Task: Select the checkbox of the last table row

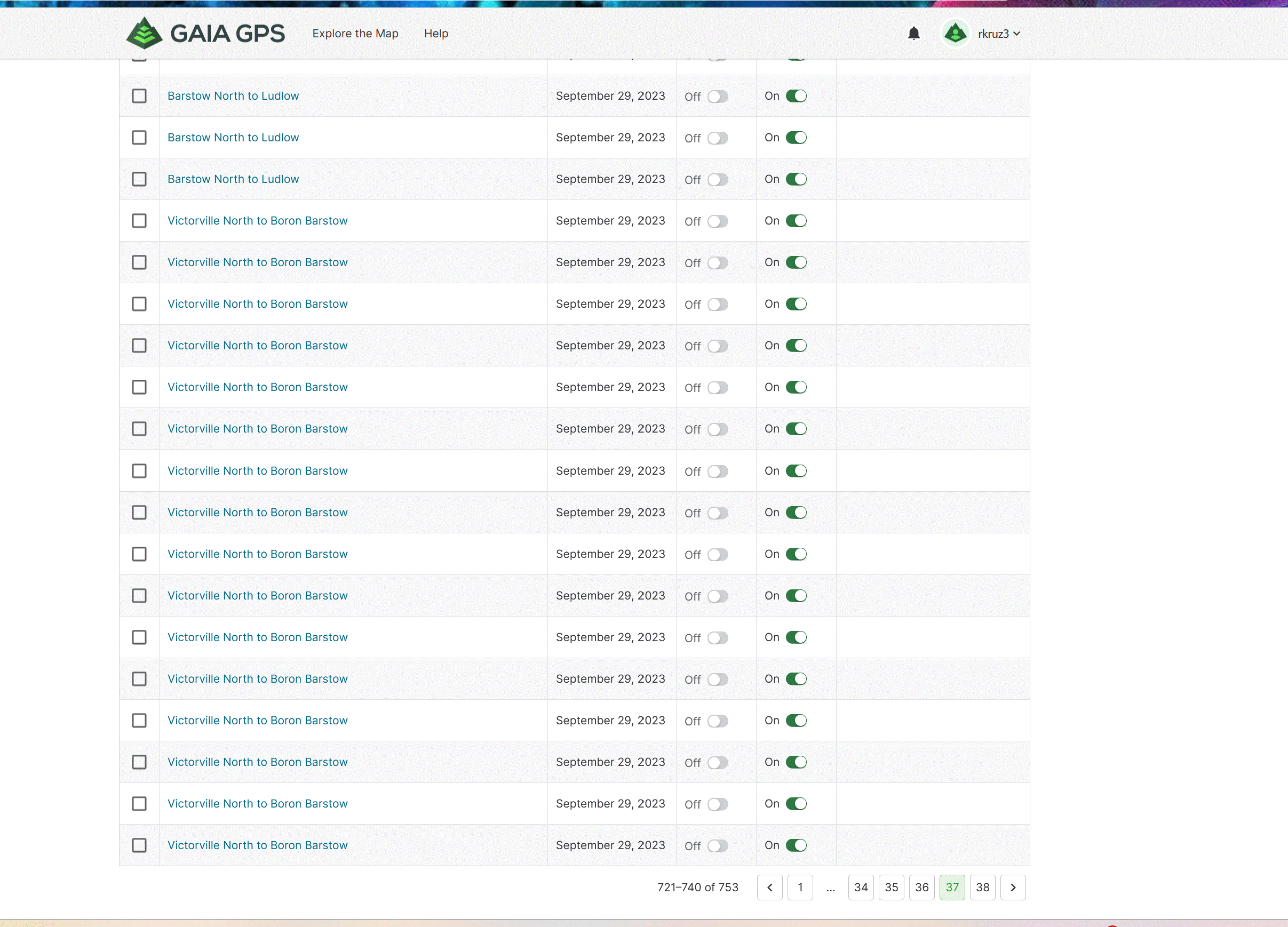Action: pos(139,845)
